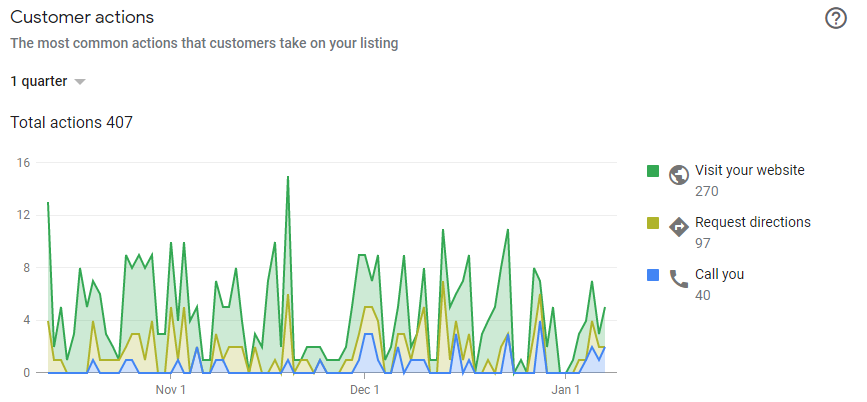This screenshot has width=867, height=402.
Task: Click the Nov 1 axis date label
Action: click(170, 390)
